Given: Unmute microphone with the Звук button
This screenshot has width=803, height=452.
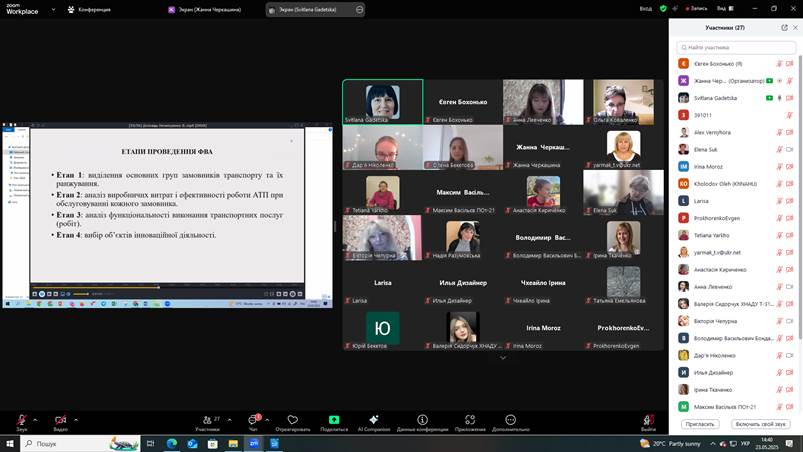Looking at the screenshot, I should [x=21, y=421].
